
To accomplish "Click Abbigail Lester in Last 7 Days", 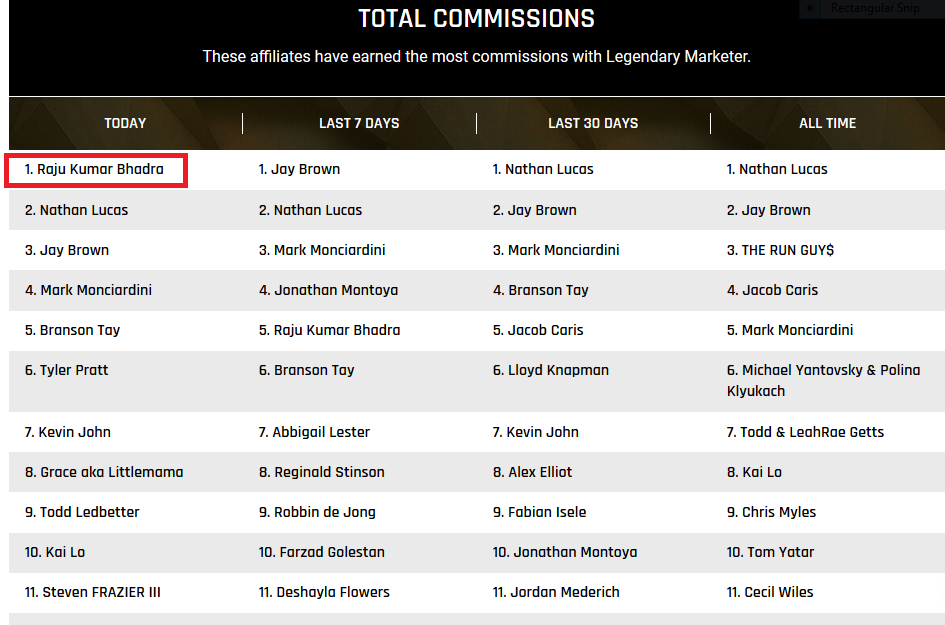I will (314, 432).
